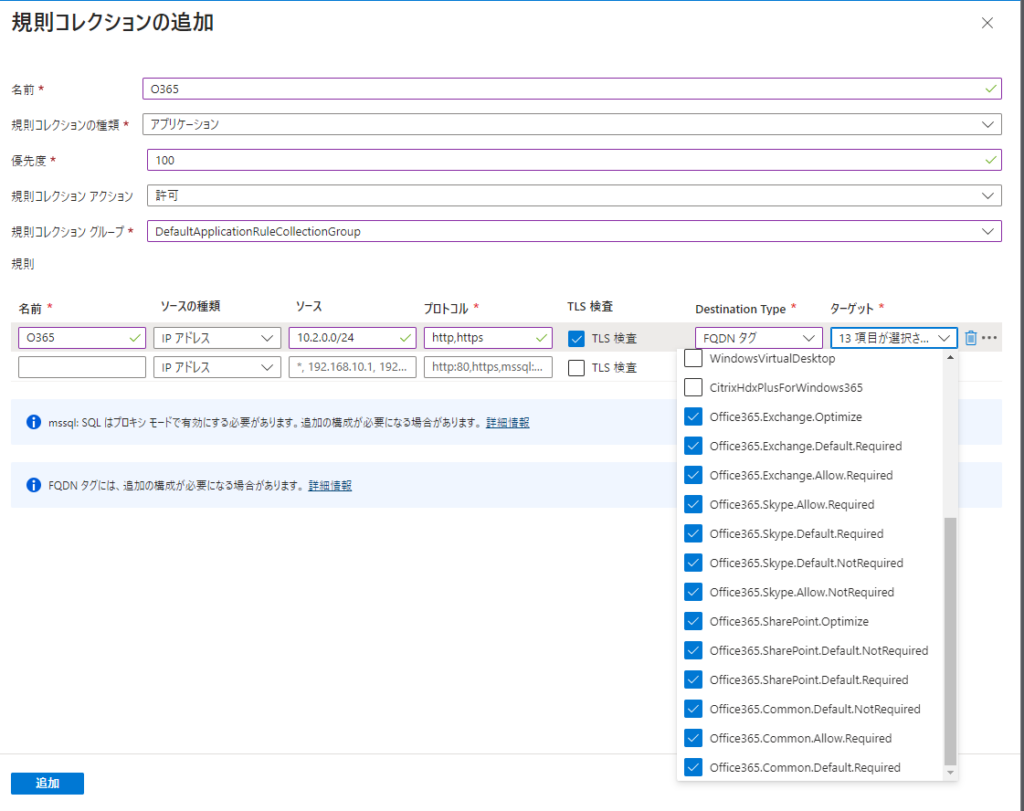Close the rule collection panel with X
The height and width of the screenshot is (811, 1024).
[x=987, y=23]
